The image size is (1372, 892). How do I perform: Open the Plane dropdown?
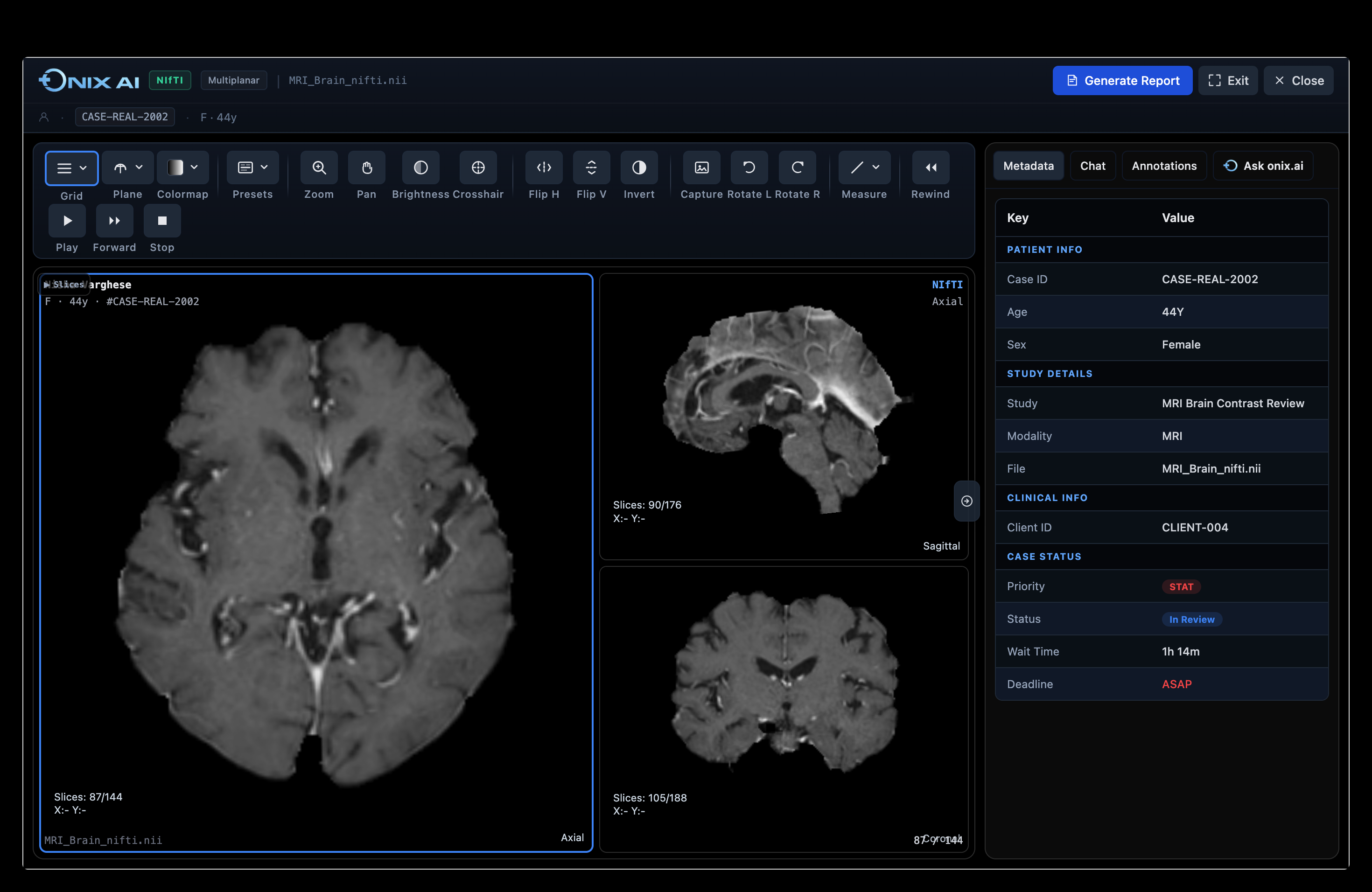pyautogui.click(x=127, y=168)
